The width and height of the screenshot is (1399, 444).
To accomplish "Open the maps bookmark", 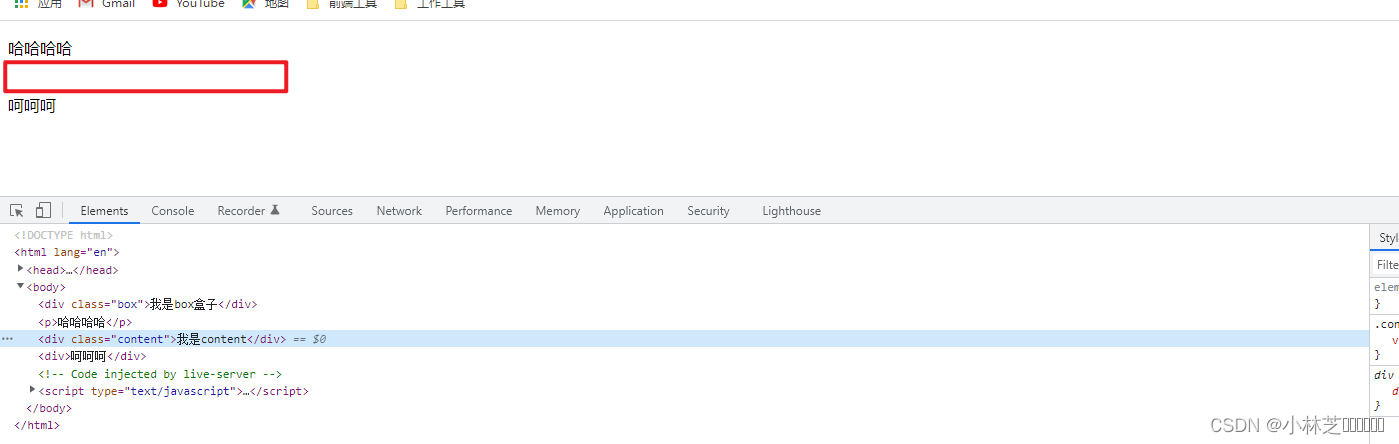I will [x=265, y=4].
